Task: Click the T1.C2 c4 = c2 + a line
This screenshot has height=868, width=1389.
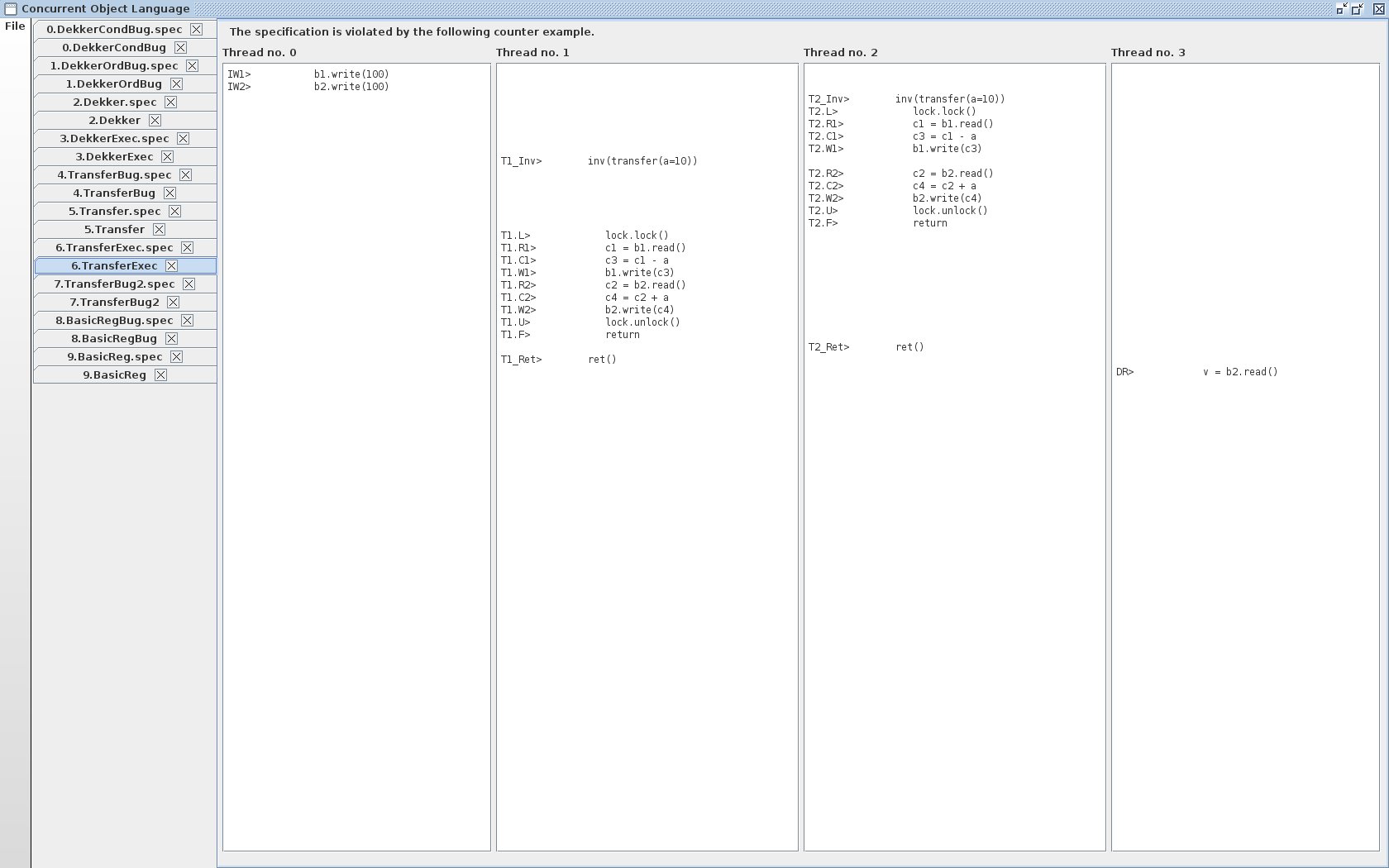Action: click(585, 298)
